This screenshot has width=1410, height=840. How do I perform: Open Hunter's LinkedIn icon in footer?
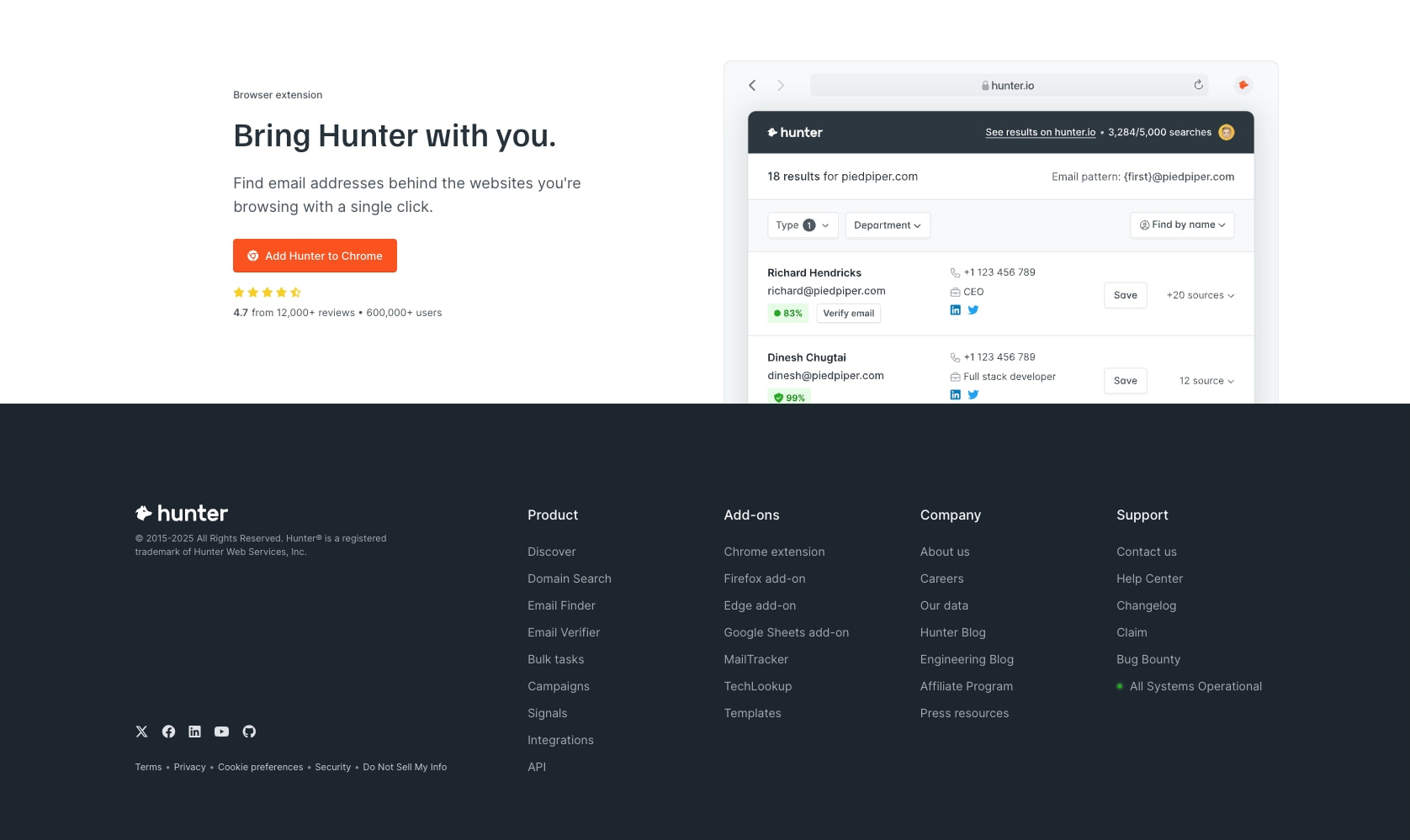[x=194, y=732]
